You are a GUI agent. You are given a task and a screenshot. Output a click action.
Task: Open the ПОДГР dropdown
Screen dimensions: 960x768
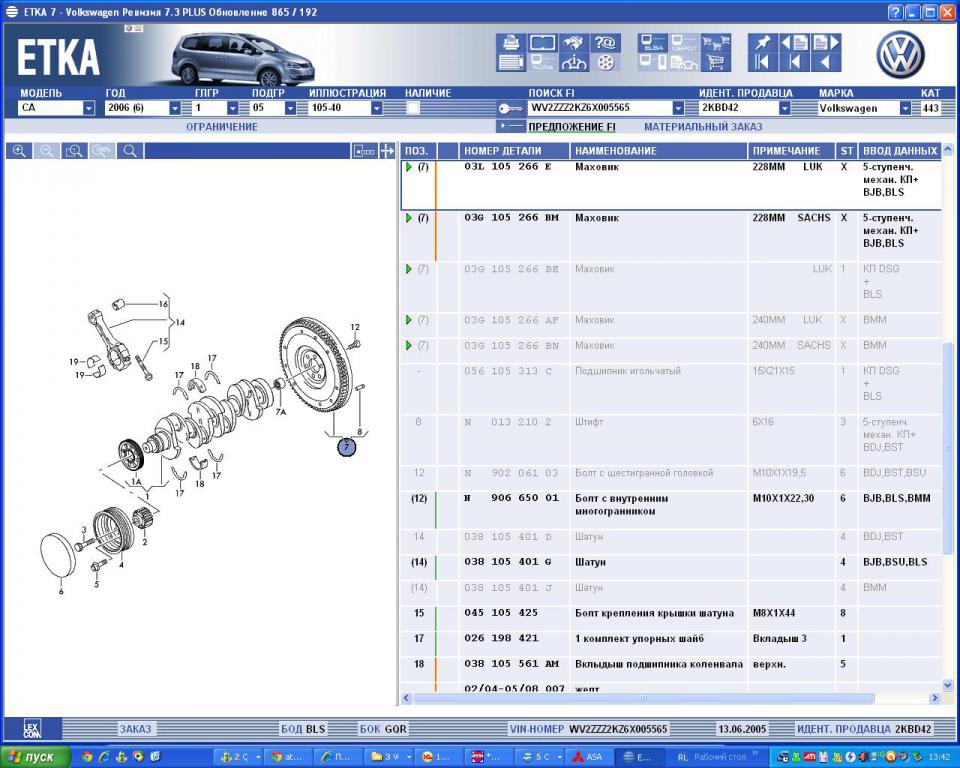coord(291,108)
